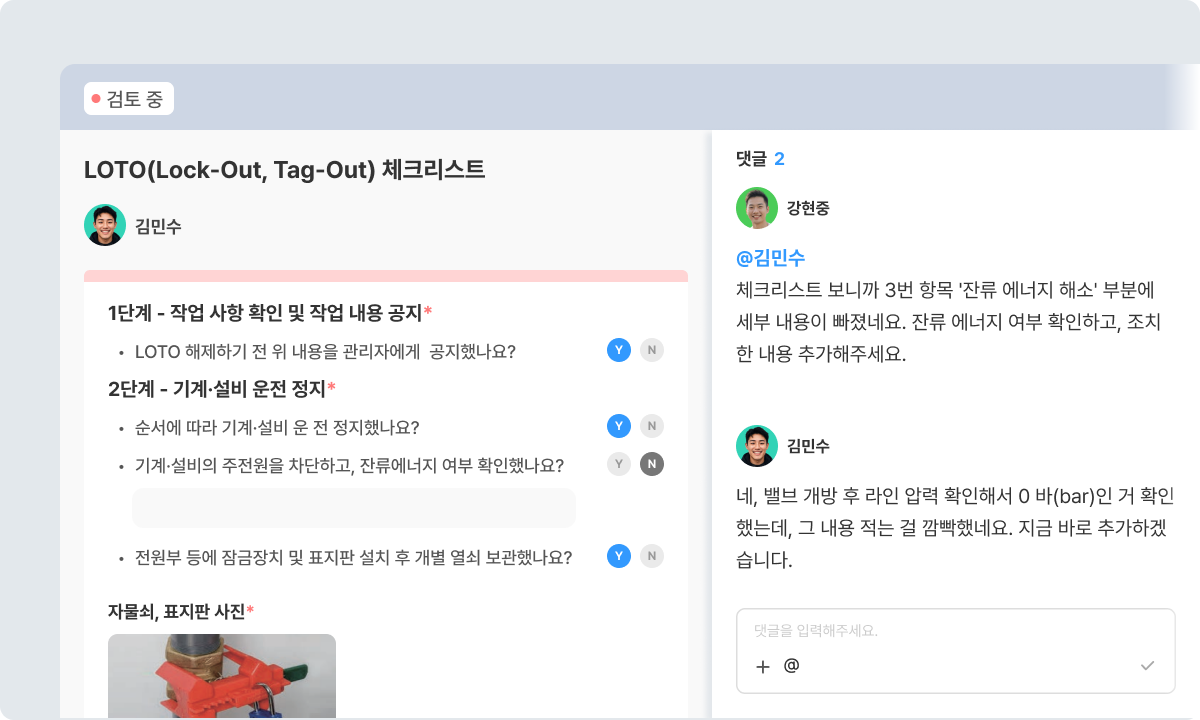Select N for LOTO 해제하기 전 question
The image size is (1200, 720).
(x=652, y=350)
